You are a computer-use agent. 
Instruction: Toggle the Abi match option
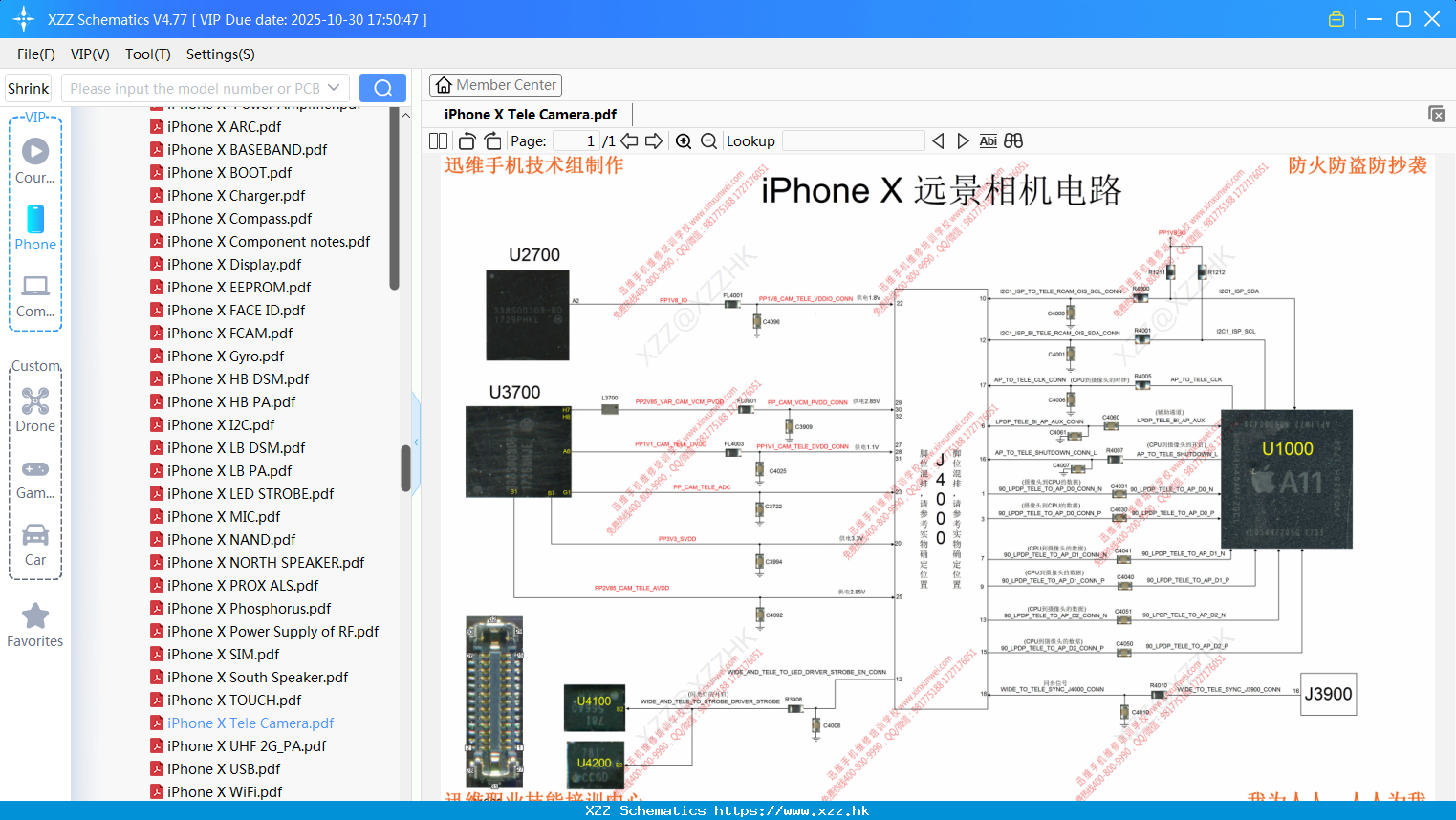[988, 140]
